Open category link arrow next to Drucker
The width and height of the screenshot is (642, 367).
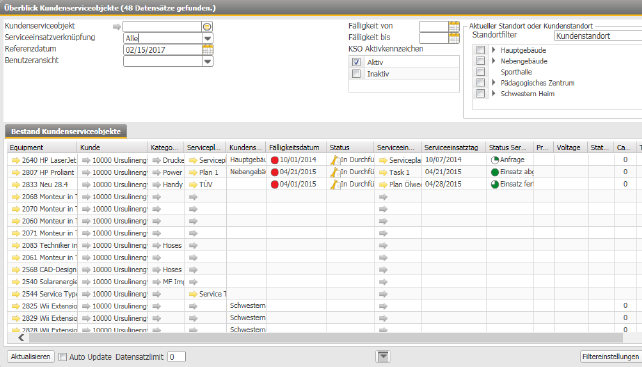(156, 160)
